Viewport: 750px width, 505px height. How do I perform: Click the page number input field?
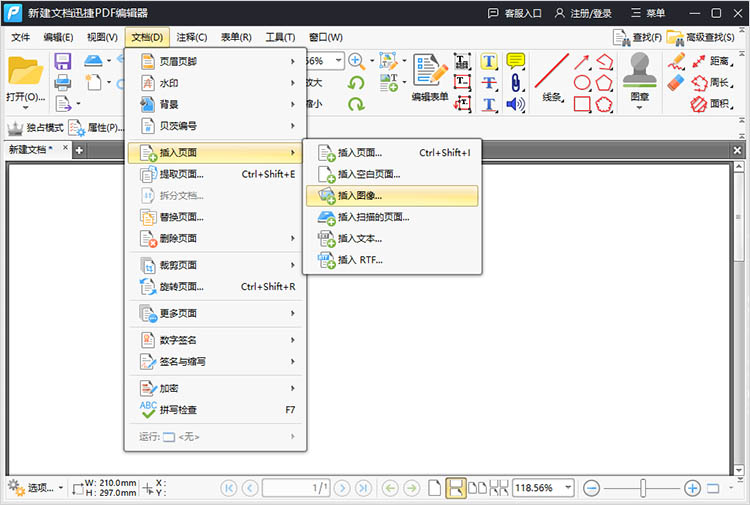296,488
